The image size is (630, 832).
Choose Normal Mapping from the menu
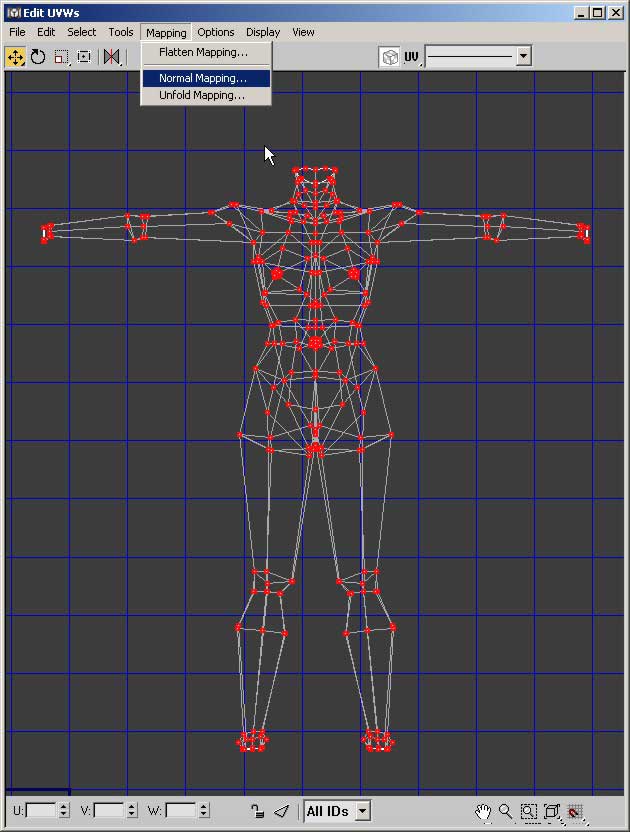(x=203, y=78)
